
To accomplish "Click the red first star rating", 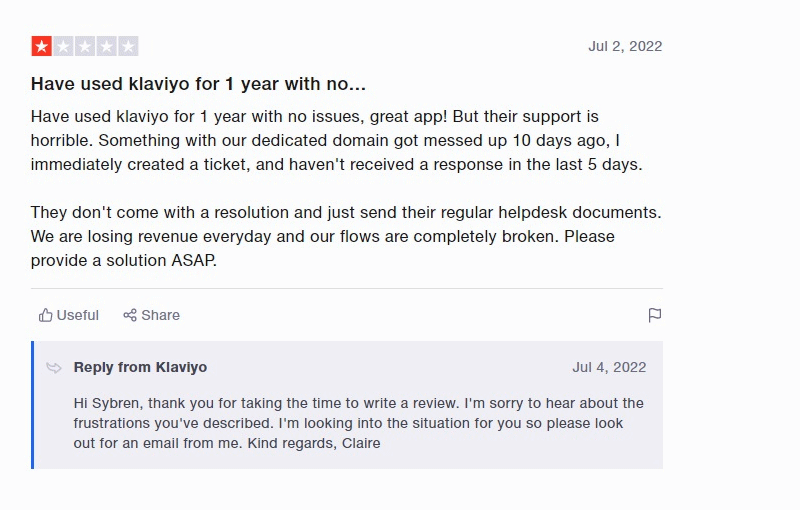I will (41, 46).
